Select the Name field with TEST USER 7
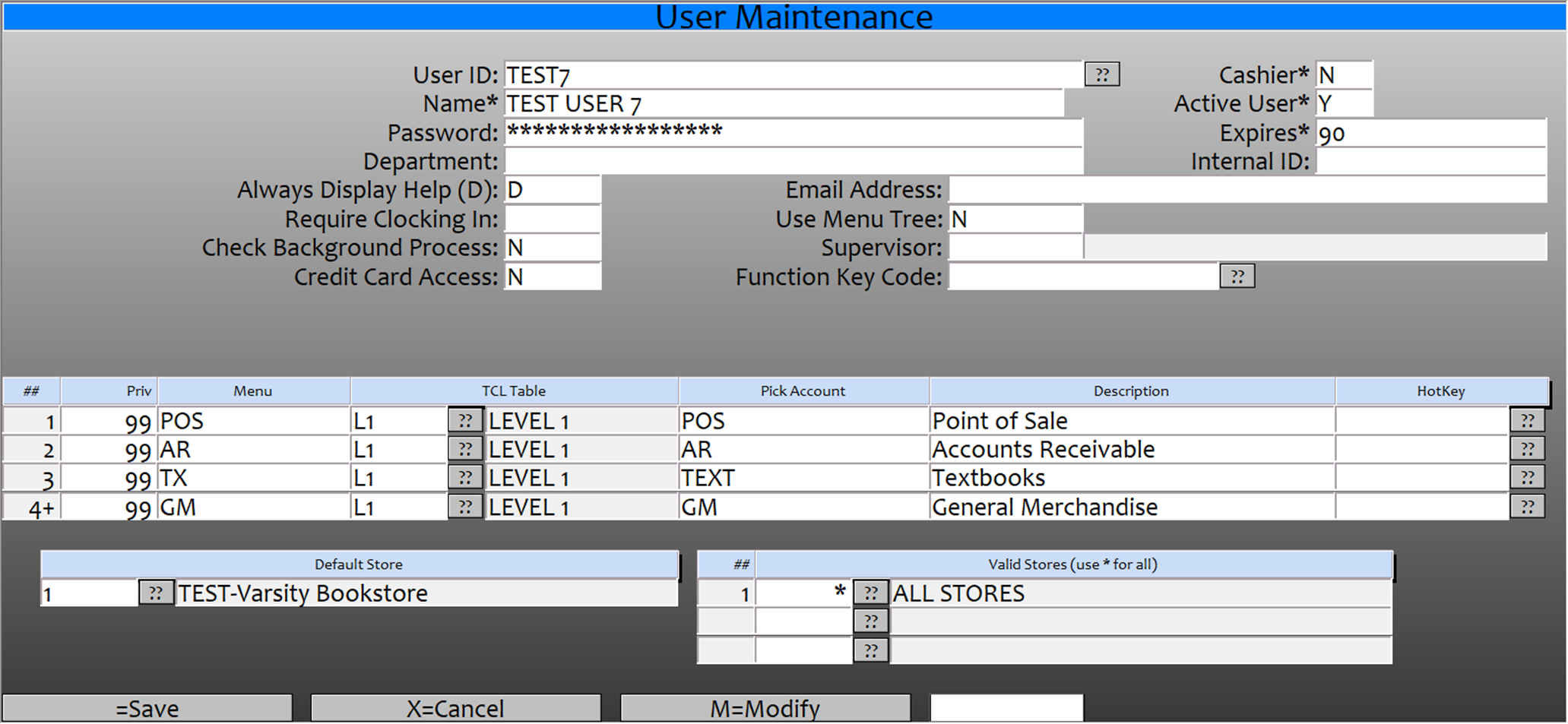 784,103
